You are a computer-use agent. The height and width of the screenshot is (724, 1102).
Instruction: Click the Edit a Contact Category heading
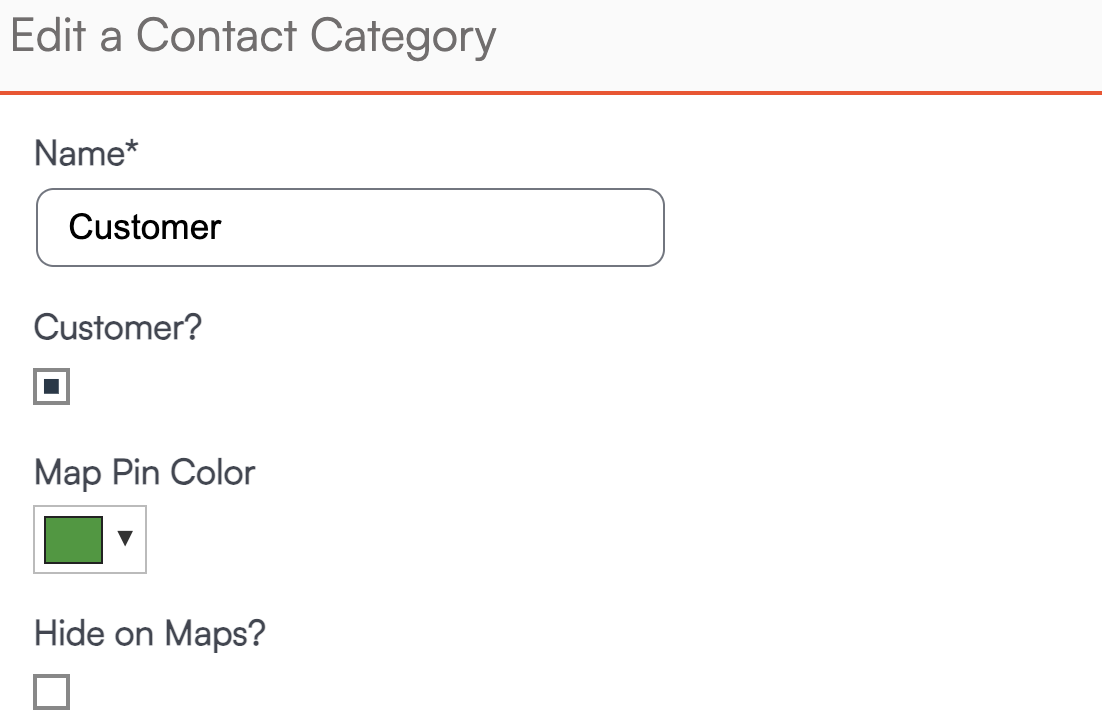pos(253,38)
